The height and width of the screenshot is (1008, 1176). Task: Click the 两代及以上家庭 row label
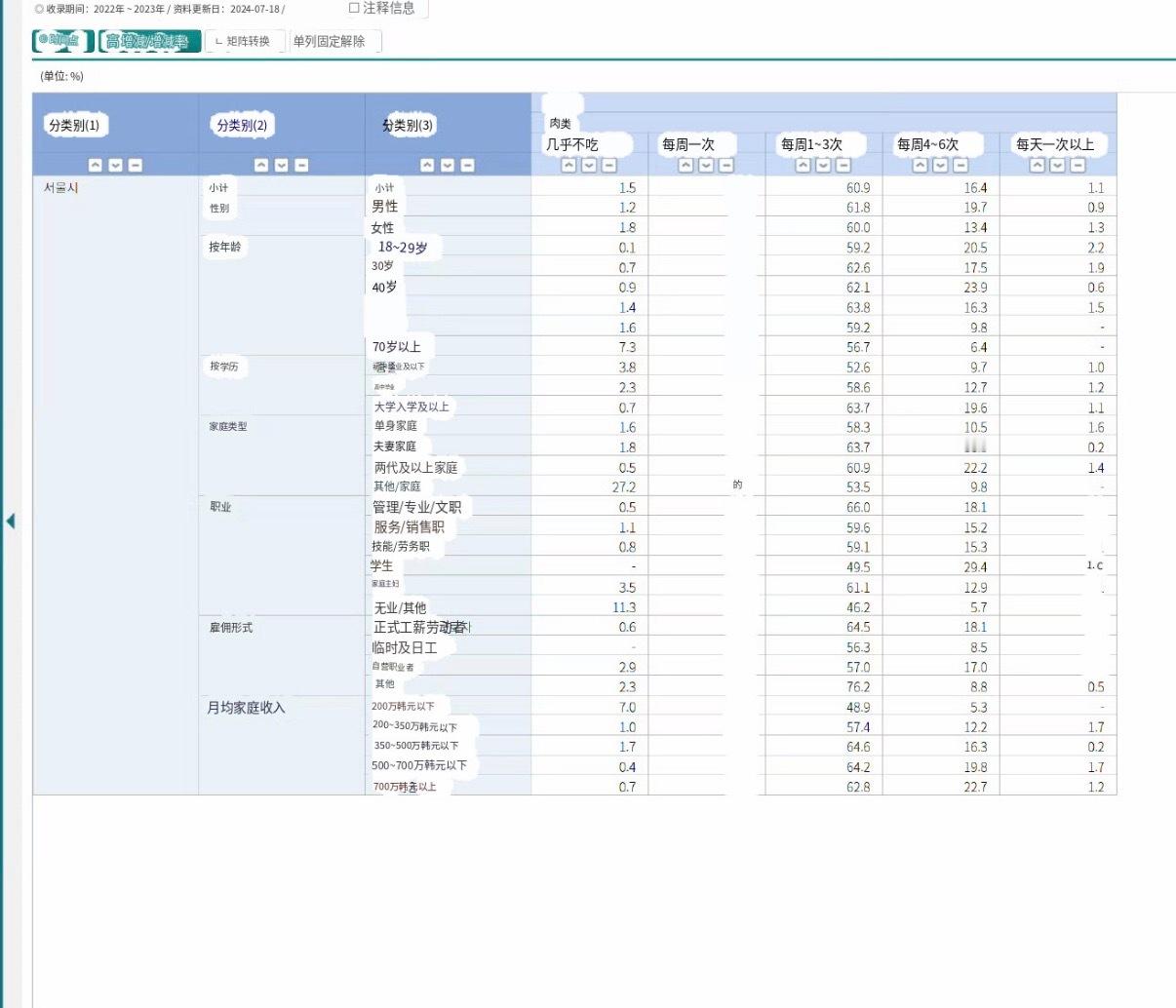416,468
